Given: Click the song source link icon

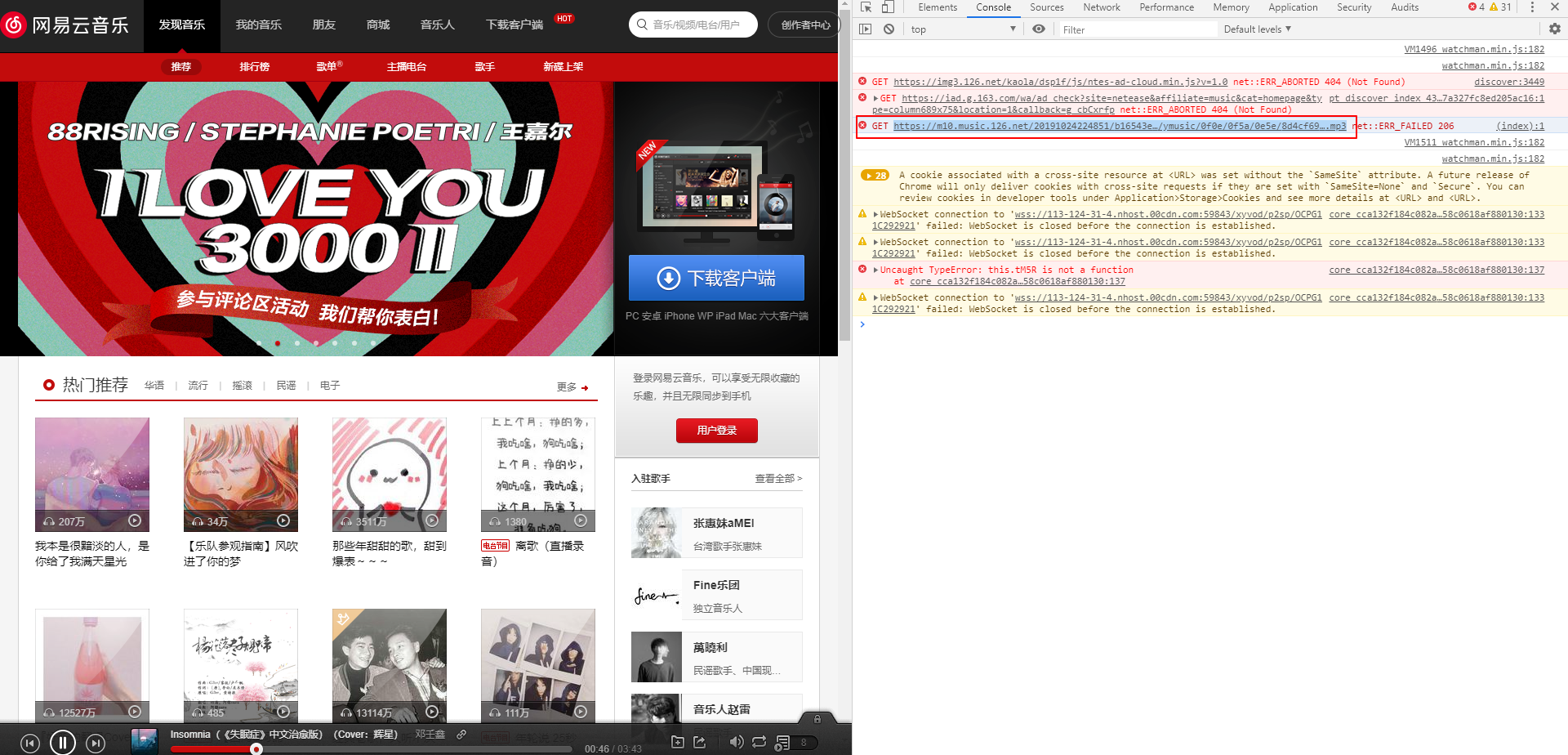Looking at the screenshot, I should pyautogui.click(x=461, y=735).
